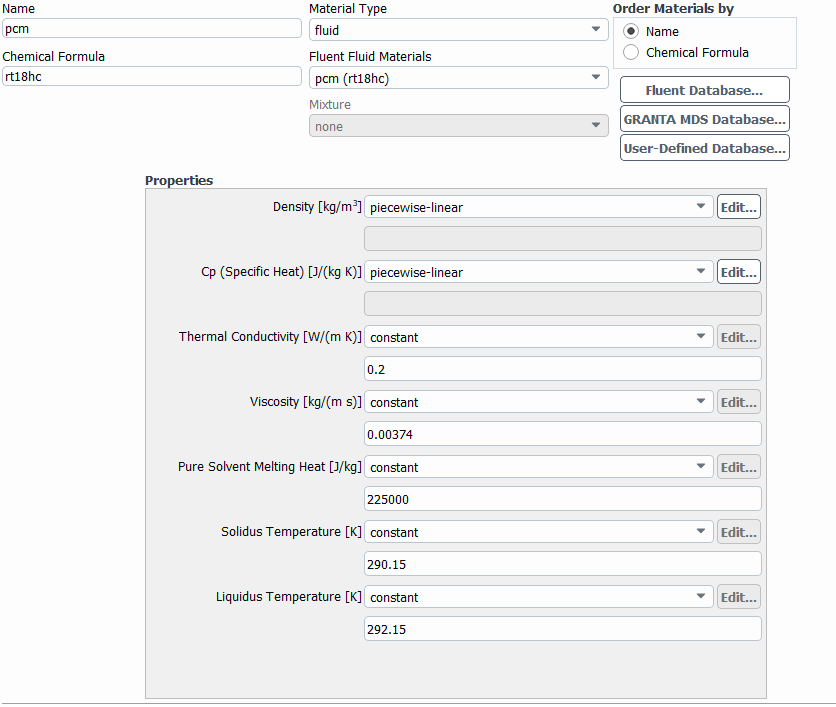Select Chemical Formula ordering radio button
The height and width of the screenshot is (707, 836).
click(631, 52)
